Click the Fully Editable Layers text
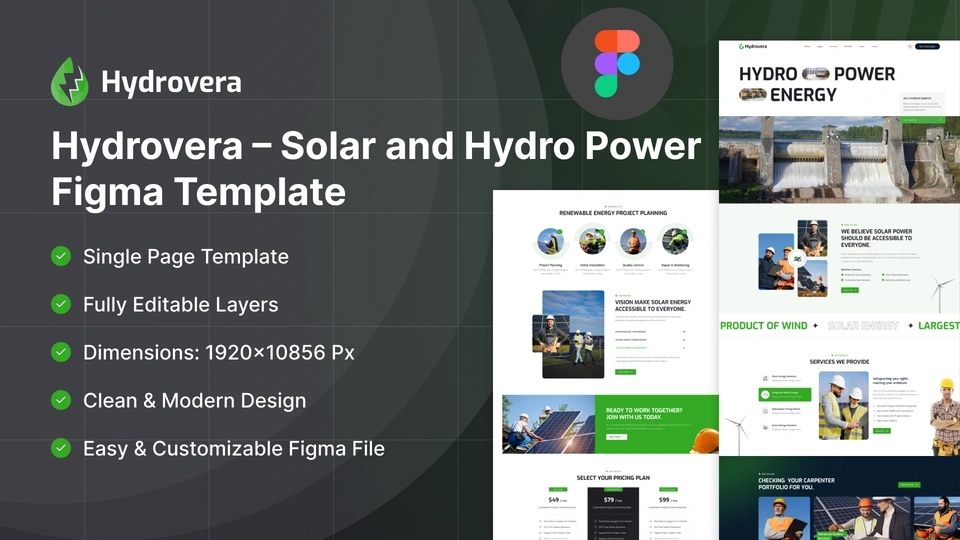Screen dimensions: 960x540 click(181, 304)
